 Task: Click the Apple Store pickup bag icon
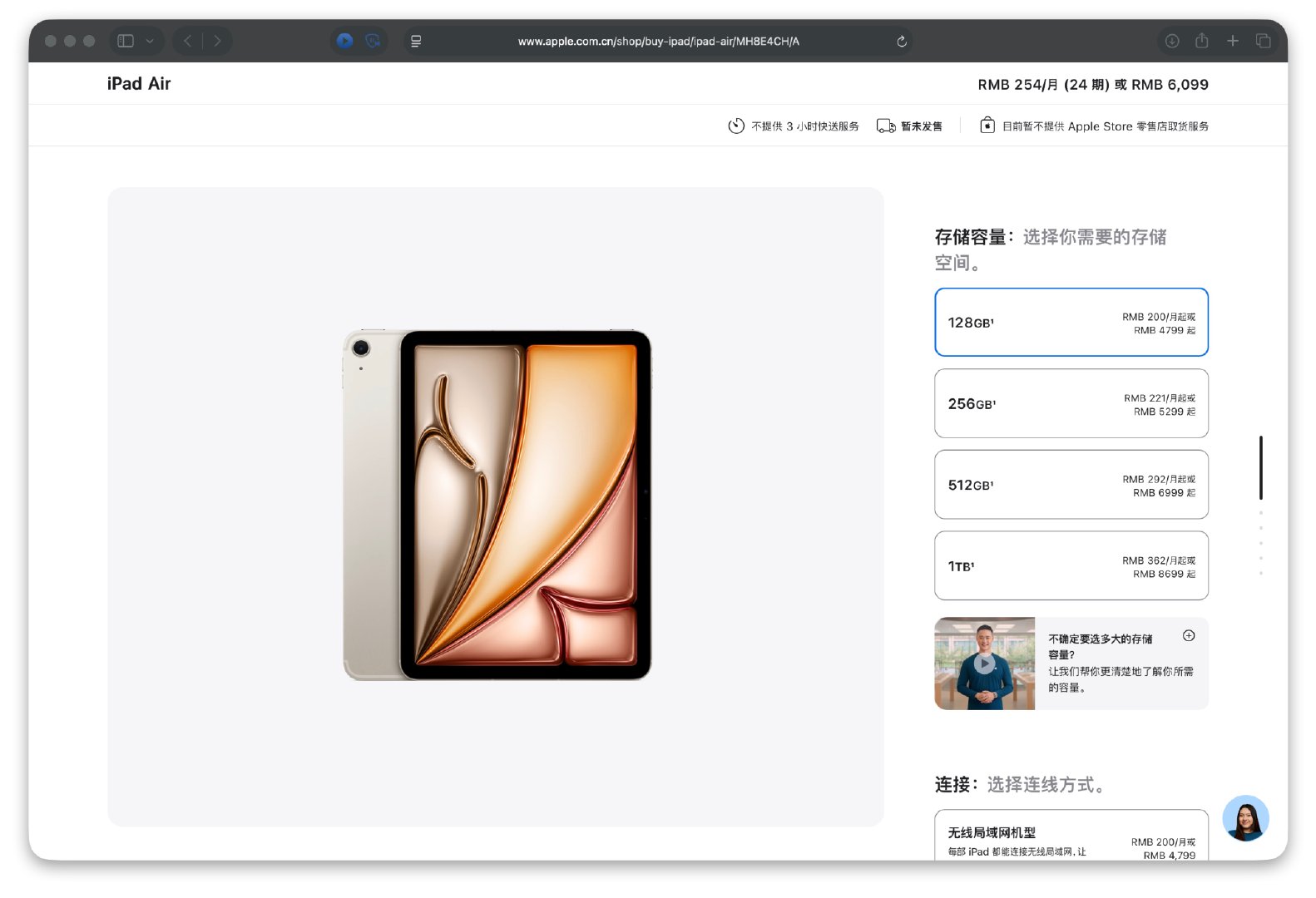(x=987, y=125)
